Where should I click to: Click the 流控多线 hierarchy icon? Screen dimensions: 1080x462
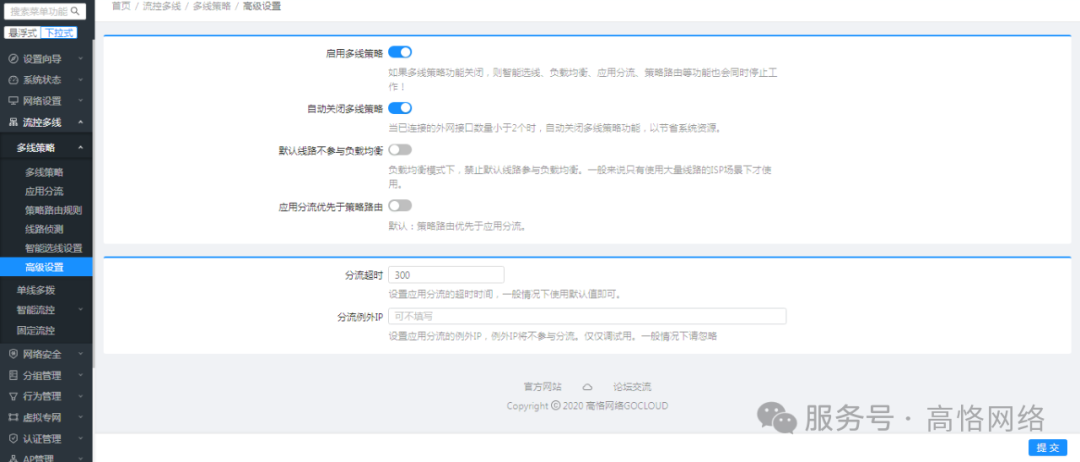(13, 123)
